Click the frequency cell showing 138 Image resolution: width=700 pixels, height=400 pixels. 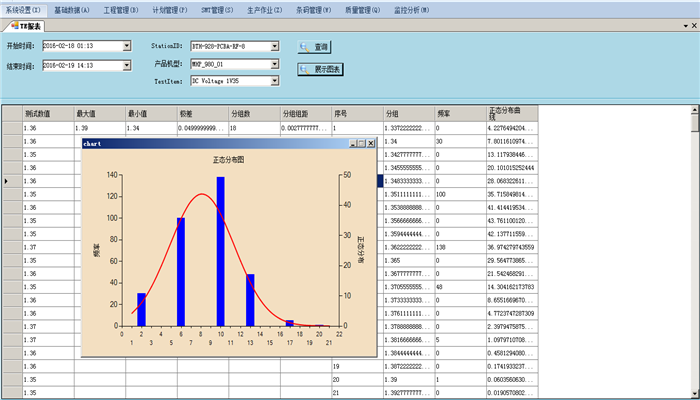pyautogui.click(x=461, y=247)
